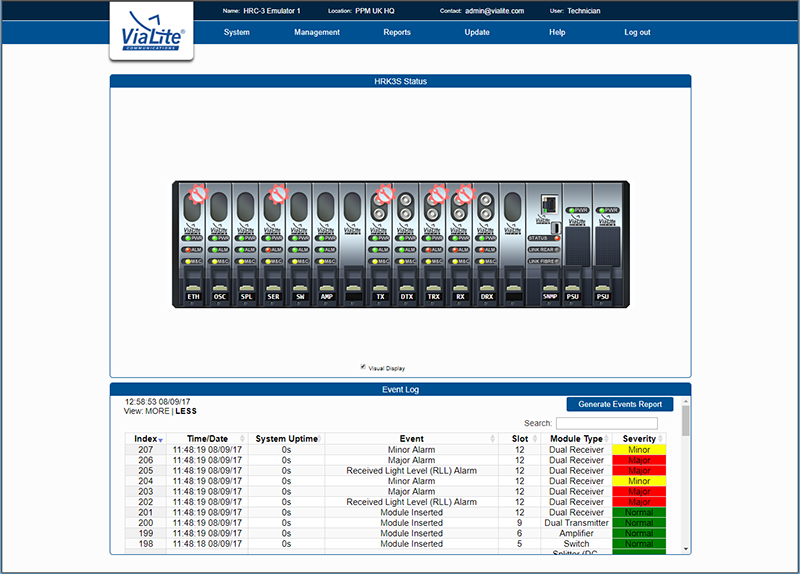Click the Generate Events Report button
This screenshot has width=800, height=574.
(x=620, y=404)
